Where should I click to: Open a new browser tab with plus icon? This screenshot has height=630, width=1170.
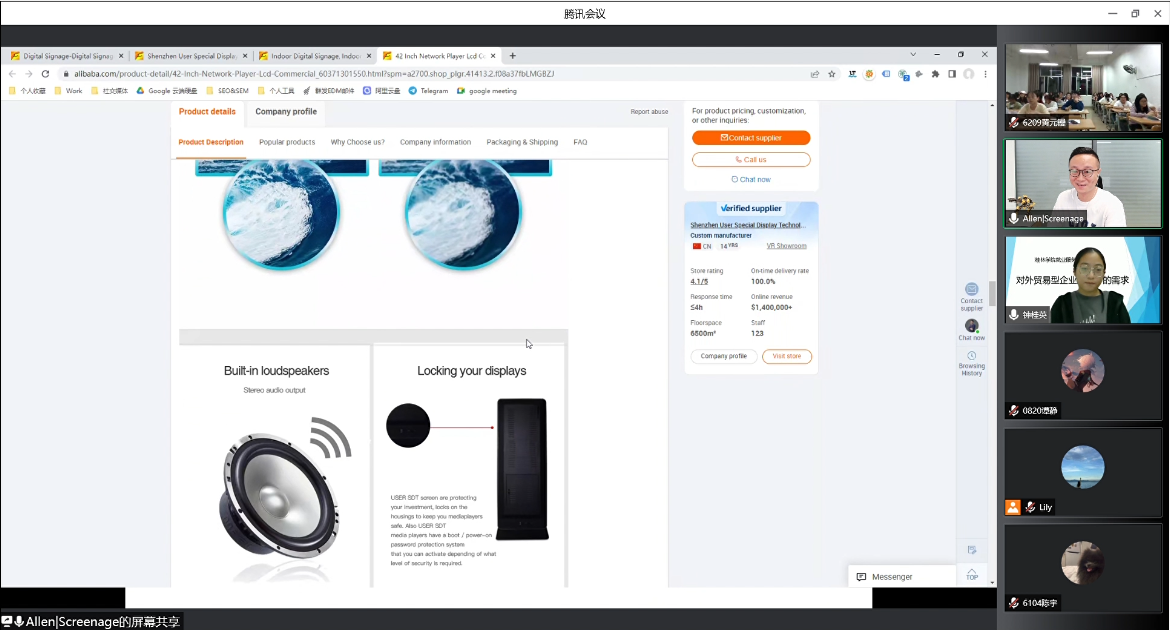click(513, 56)
